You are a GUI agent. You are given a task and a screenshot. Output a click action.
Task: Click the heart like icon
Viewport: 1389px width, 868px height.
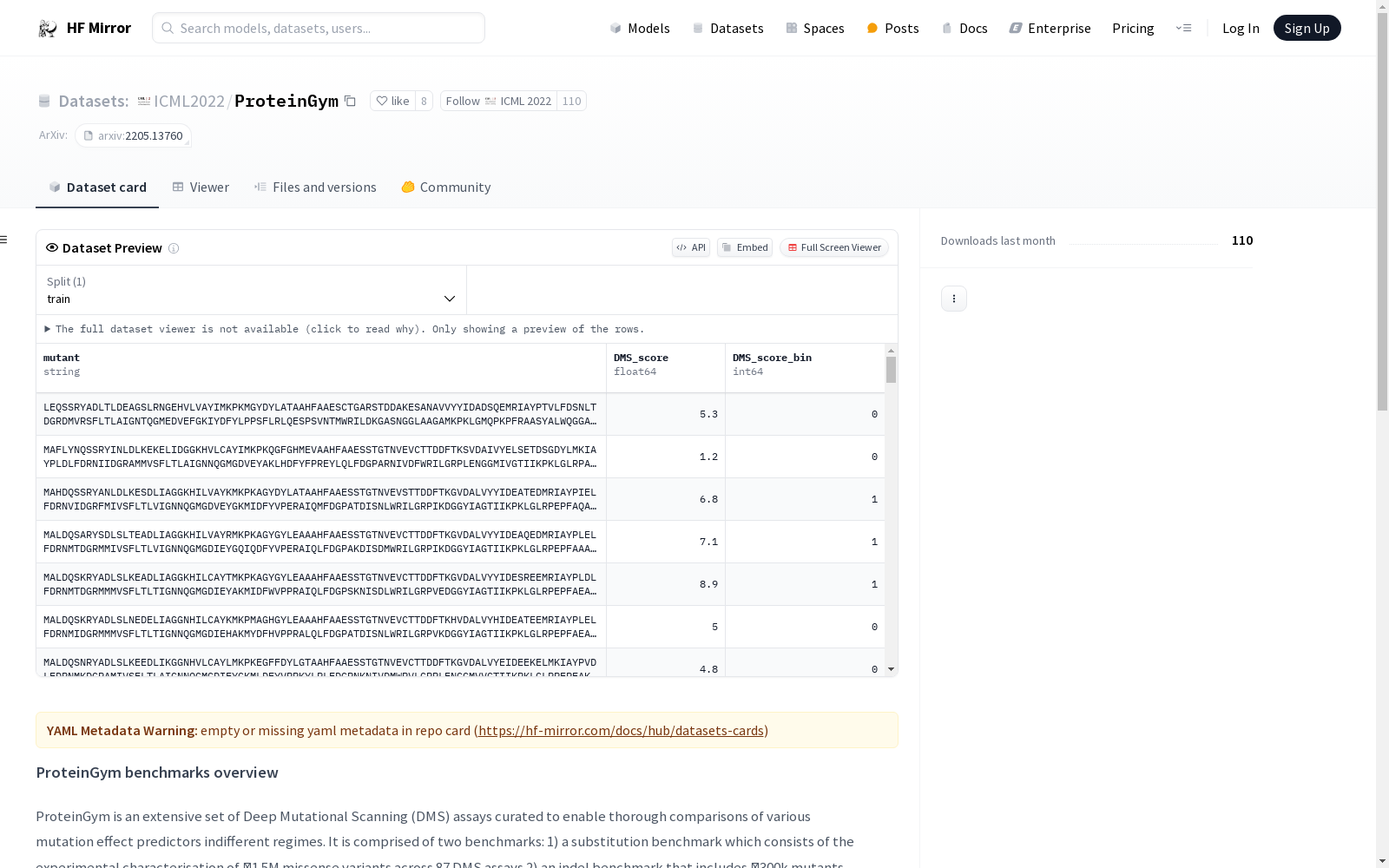pos(381,101)
